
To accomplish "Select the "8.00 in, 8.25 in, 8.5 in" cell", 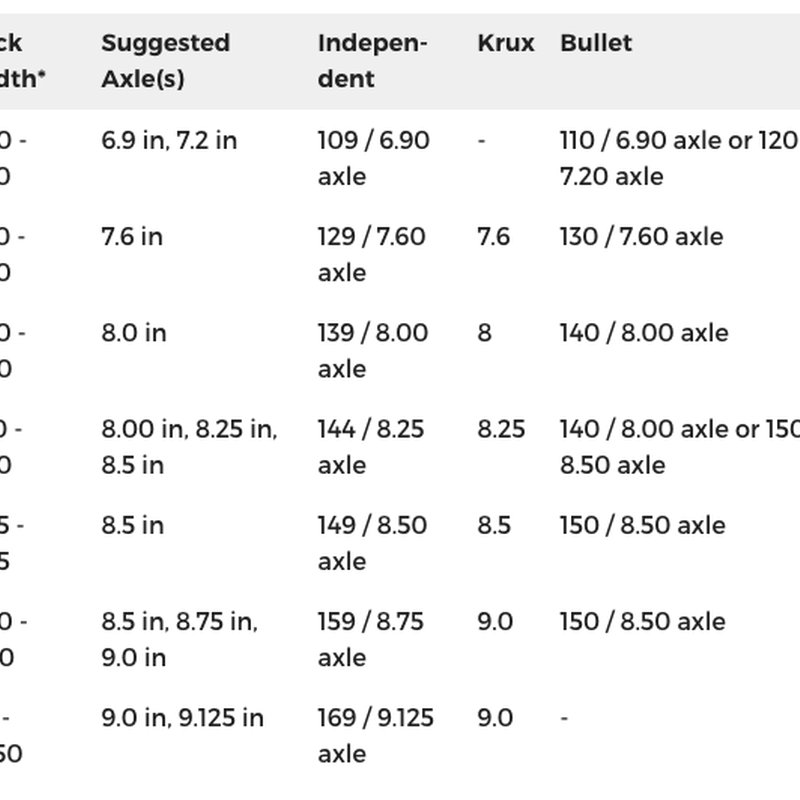I will [x=189, y=446].
